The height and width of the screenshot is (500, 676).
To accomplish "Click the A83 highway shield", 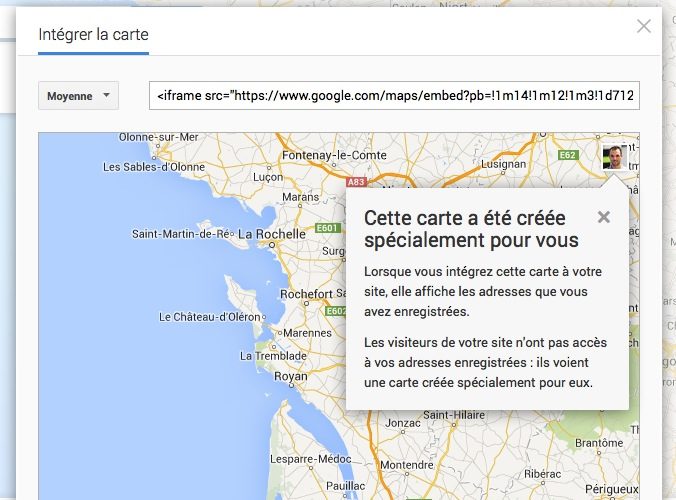I will click(356, 182).
